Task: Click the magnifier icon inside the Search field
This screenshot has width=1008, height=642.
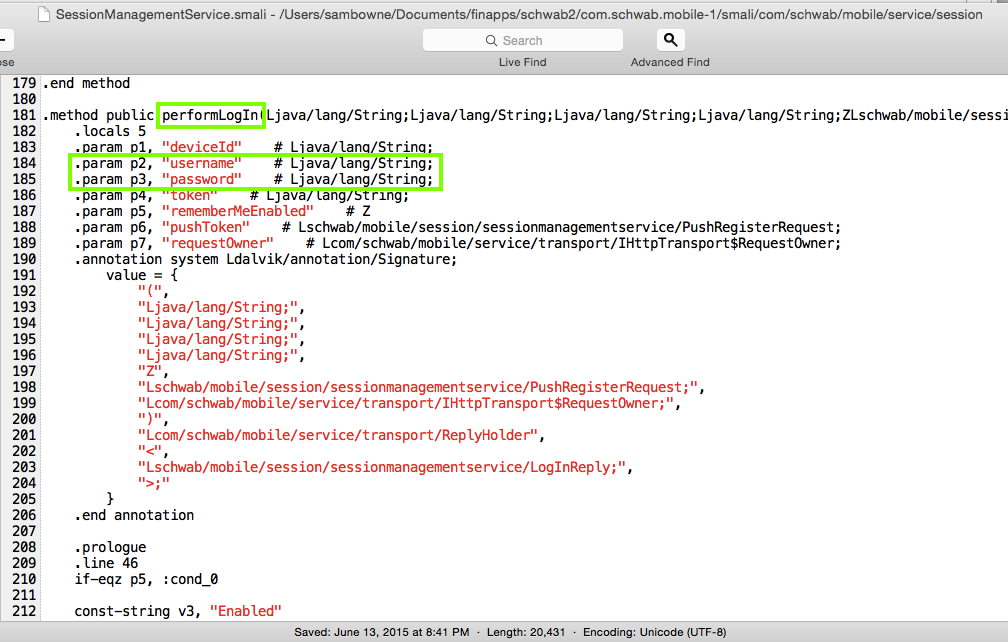Action: point(491,40)
